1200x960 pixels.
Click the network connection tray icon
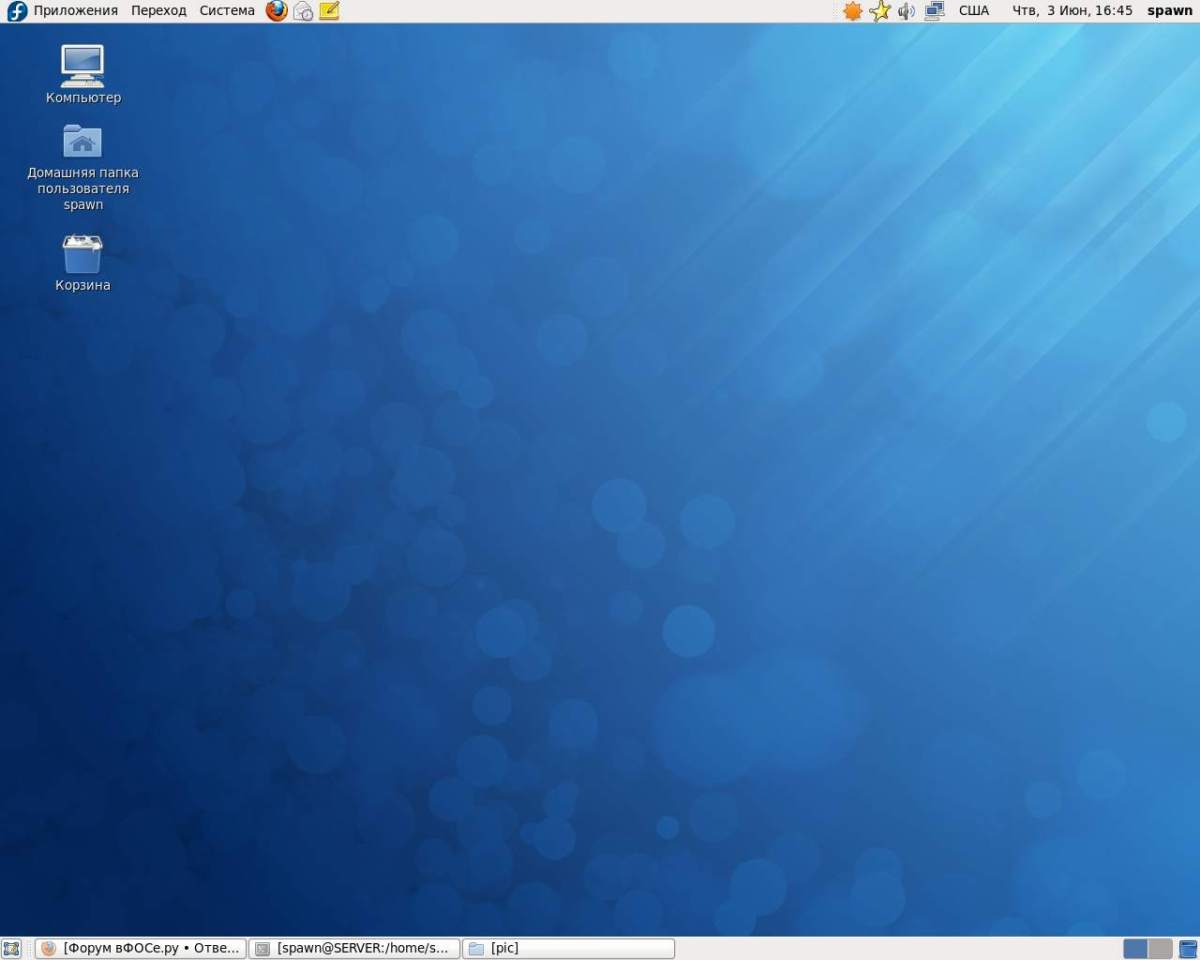click(x=935, y=11)
